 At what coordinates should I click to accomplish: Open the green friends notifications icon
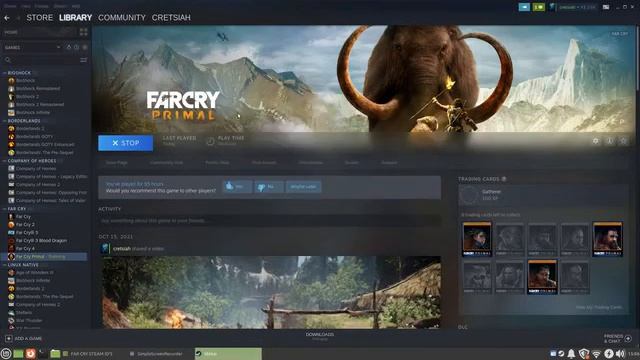click(538, 7)
